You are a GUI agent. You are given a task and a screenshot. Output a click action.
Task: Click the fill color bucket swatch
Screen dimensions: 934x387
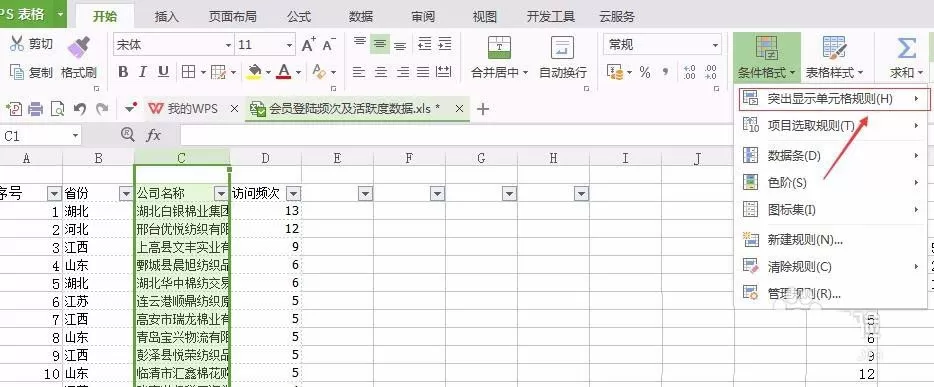255,72
